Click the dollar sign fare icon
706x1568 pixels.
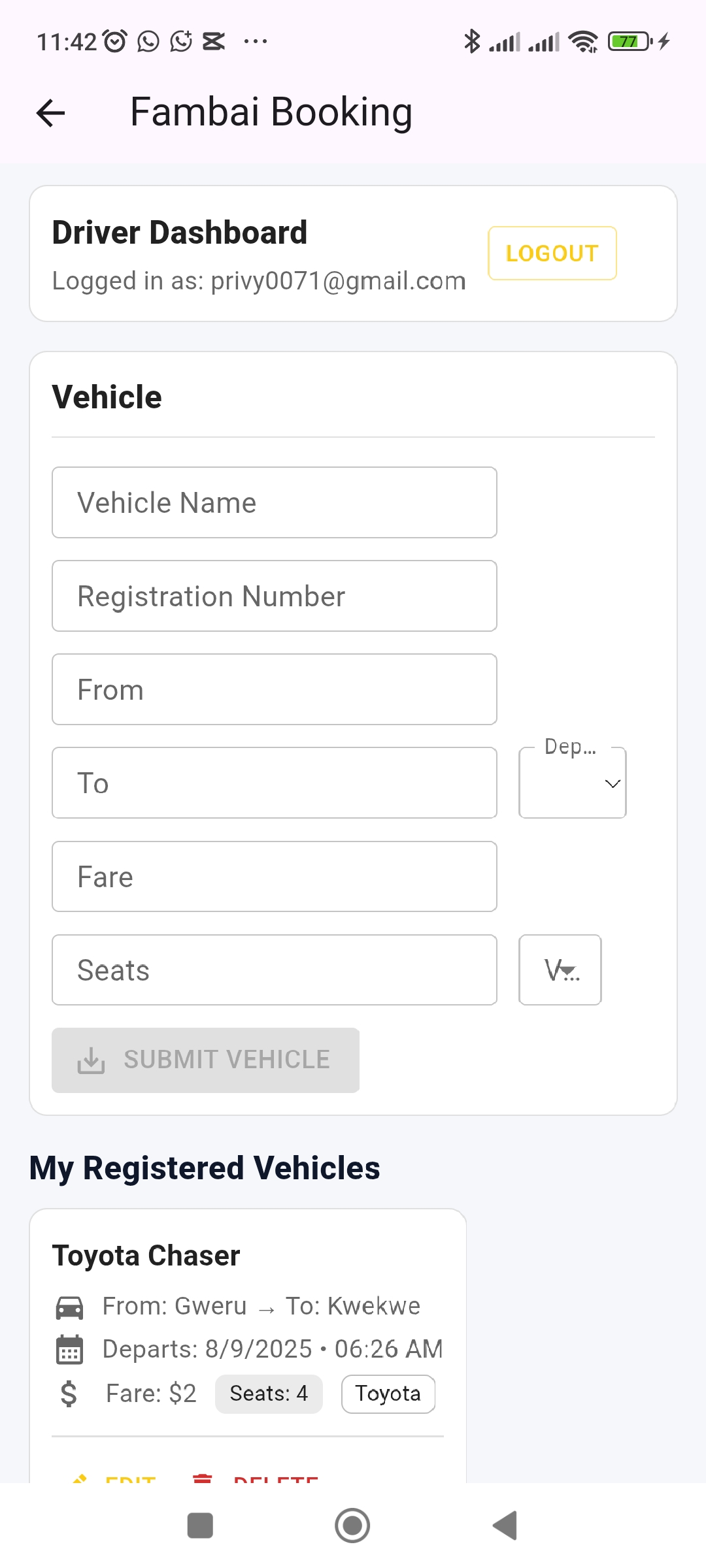pyautogui.click(x=69, y=1394)
